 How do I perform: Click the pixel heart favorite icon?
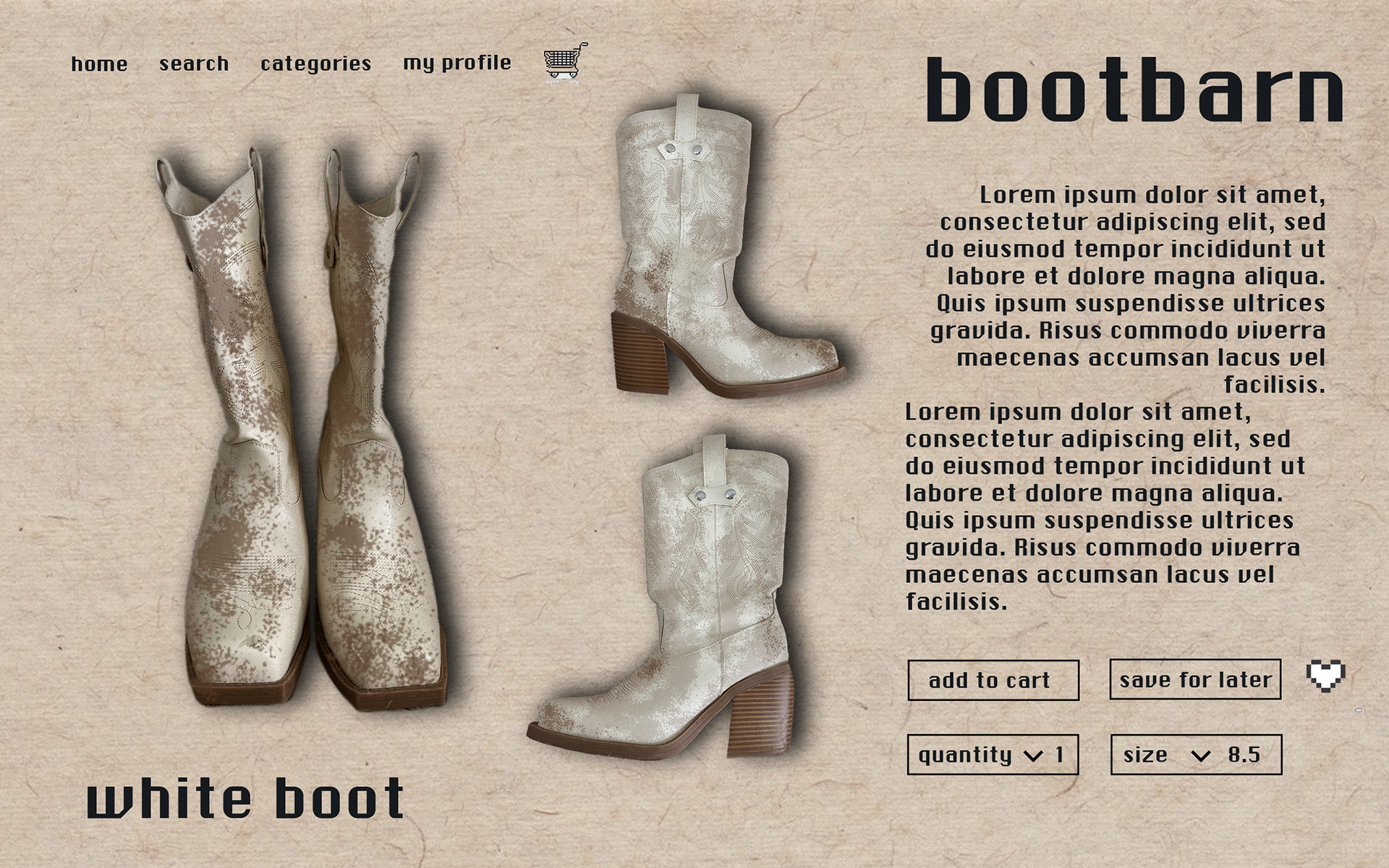1325,676
